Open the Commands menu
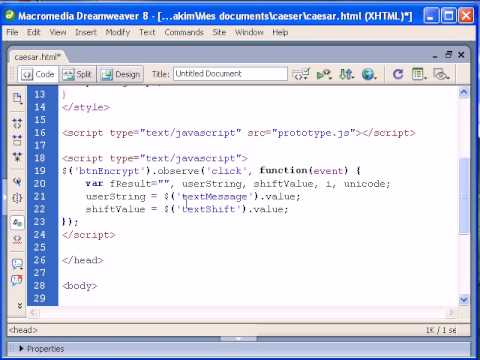This screenshot has width=480, height=360. point(184,32)
